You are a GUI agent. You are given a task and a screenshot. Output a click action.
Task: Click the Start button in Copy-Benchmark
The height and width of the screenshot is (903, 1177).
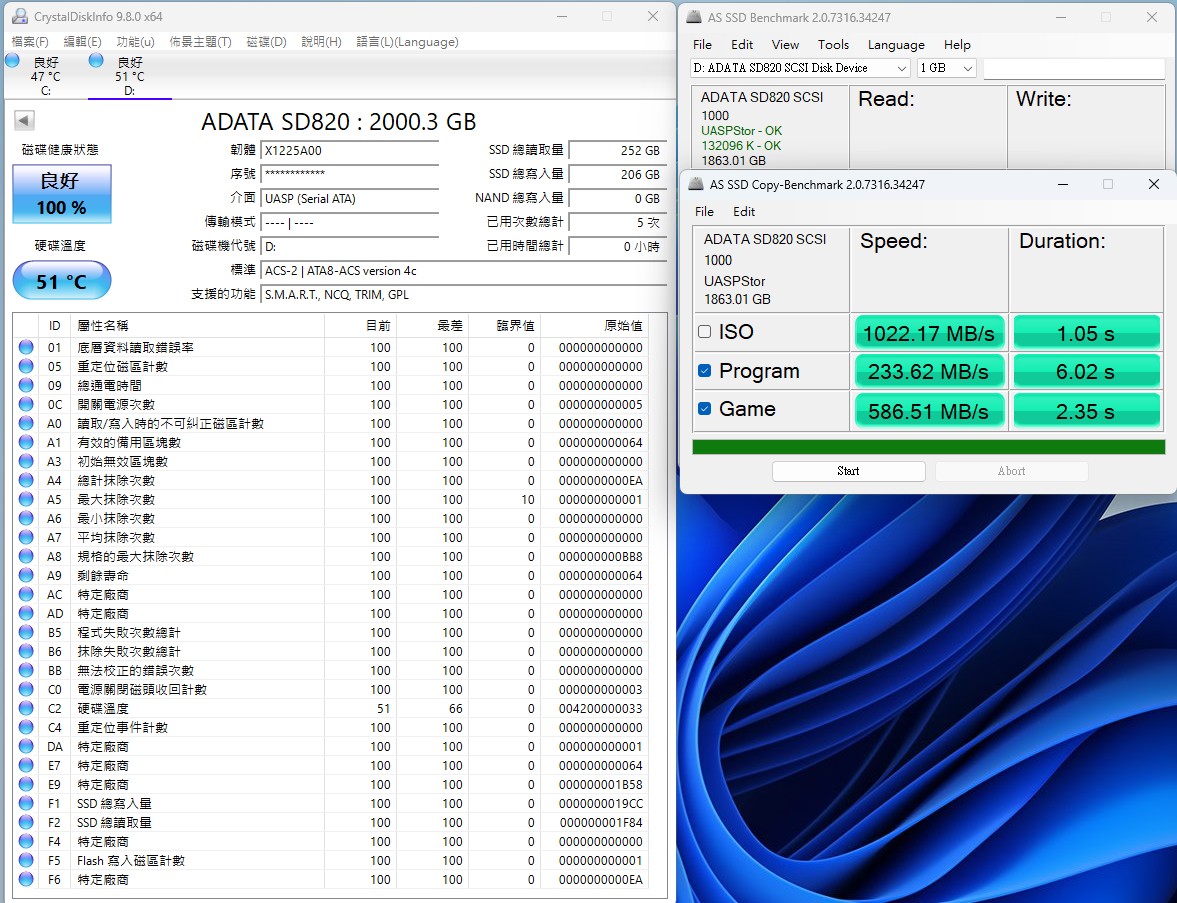848,471
